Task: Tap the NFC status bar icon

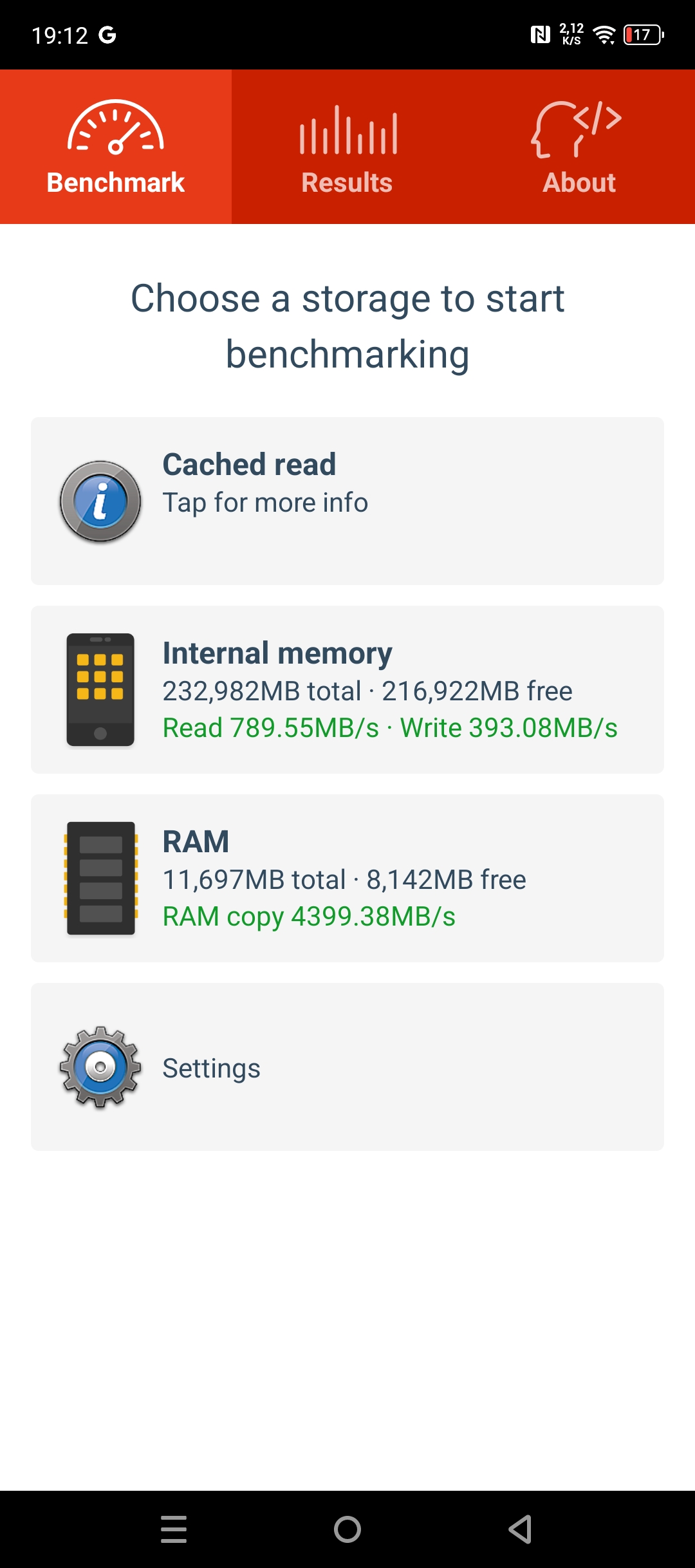Action: pos(540,35)
